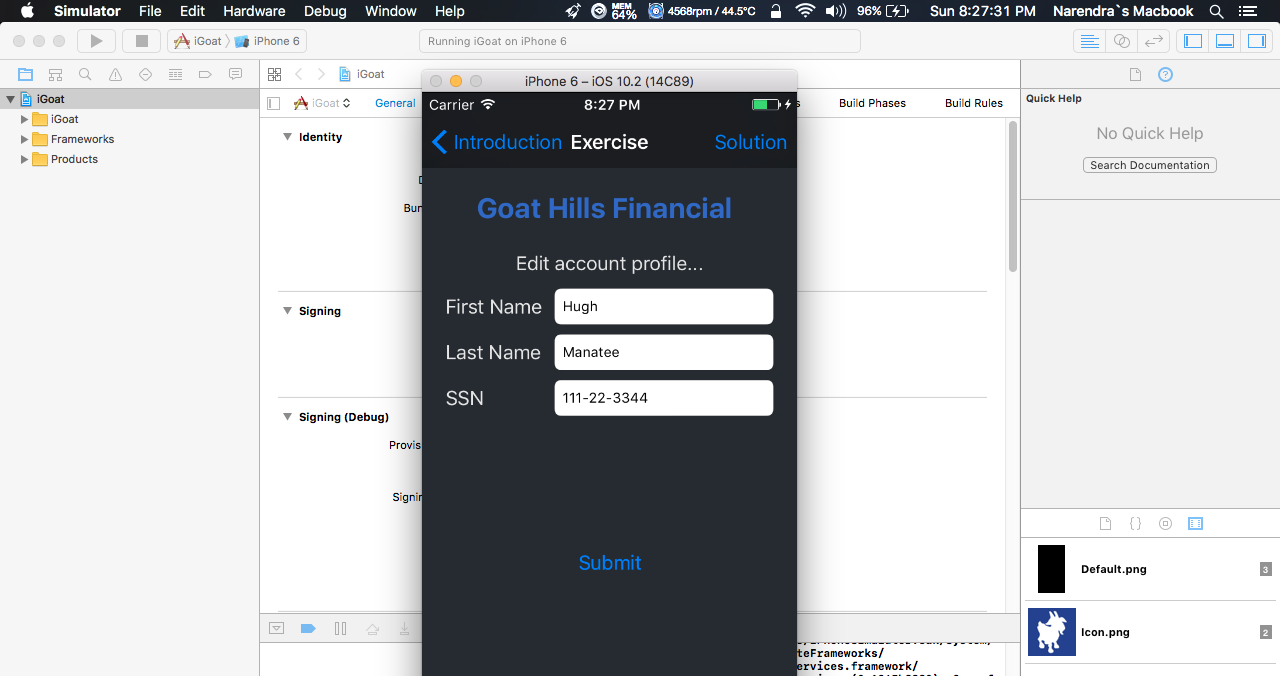Expand the Products folder
Image resolution: width=1280 pixels, height=676 pixels.
(x=25, y=159)
